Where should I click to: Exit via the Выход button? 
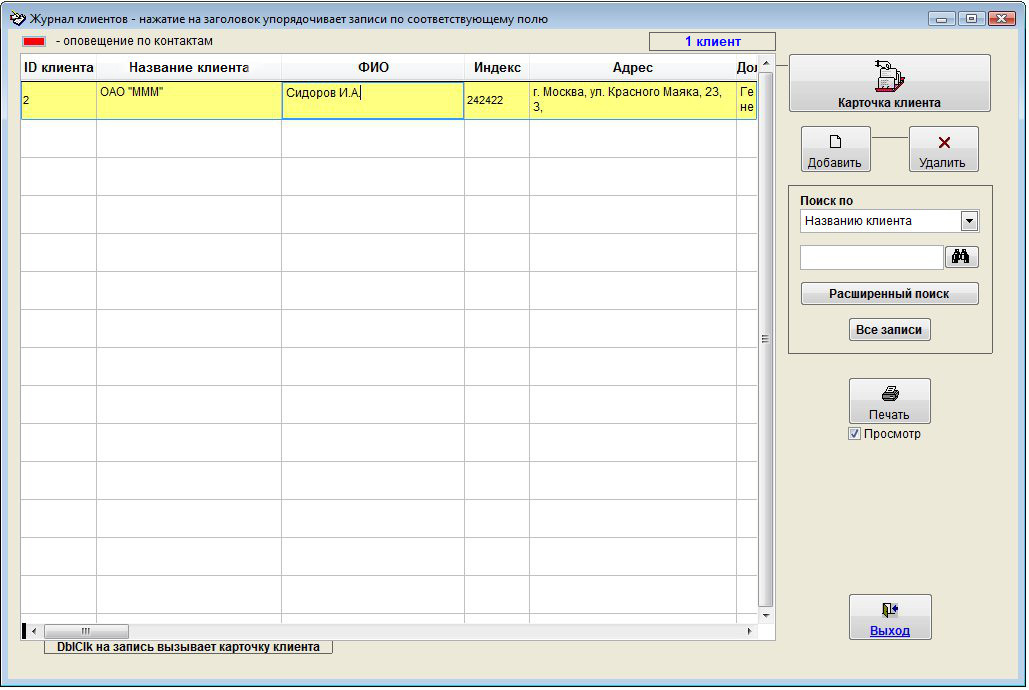click(889, 617)
